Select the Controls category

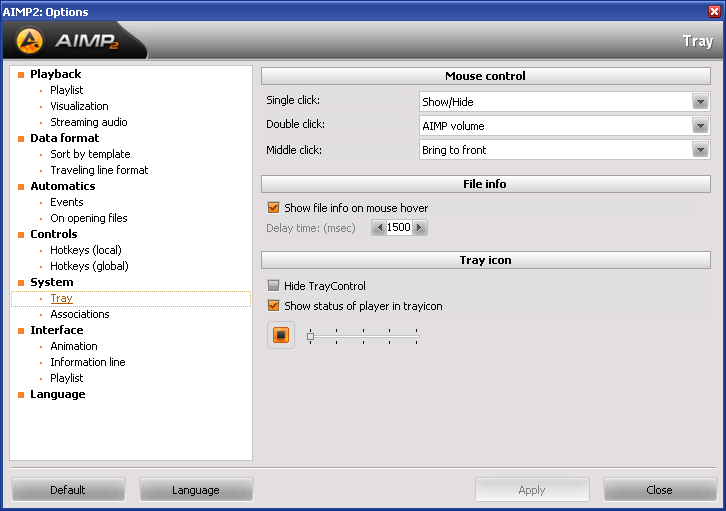[54, 234]
